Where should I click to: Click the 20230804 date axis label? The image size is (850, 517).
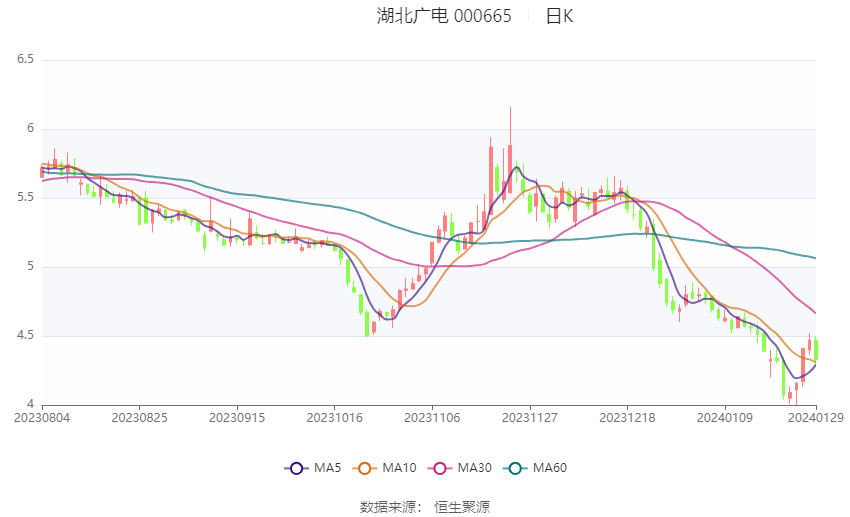coord(42,418)
